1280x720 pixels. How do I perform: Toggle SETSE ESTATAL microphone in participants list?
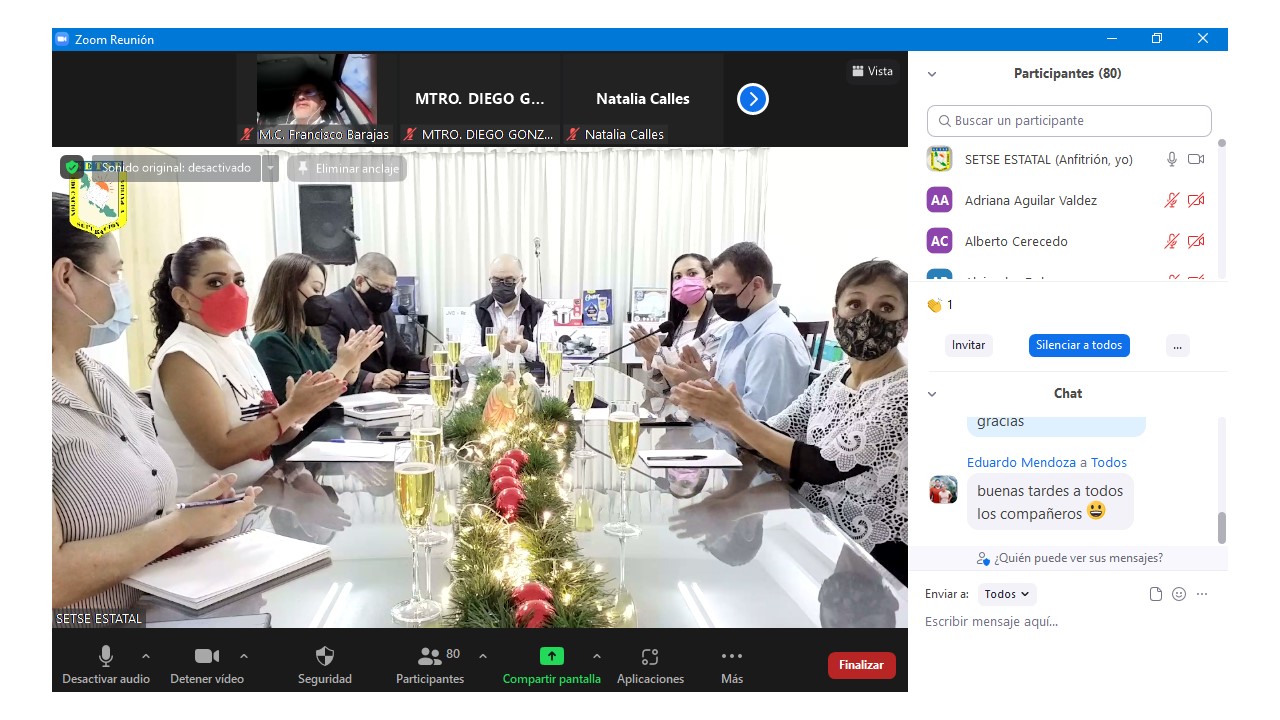coord(1172,159)
